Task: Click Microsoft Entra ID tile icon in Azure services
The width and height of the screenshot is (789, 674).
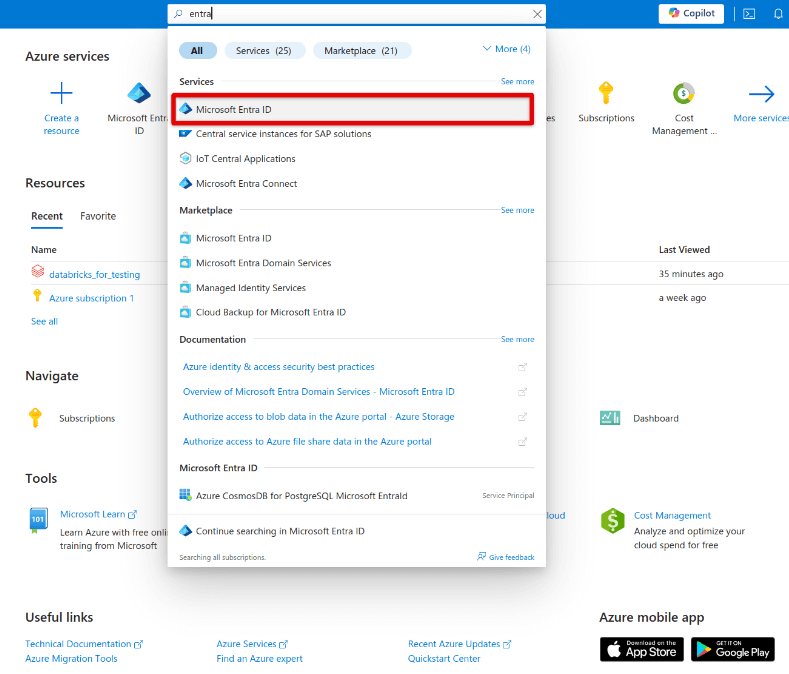Action: pyautogui.click(x=139, y=93)
